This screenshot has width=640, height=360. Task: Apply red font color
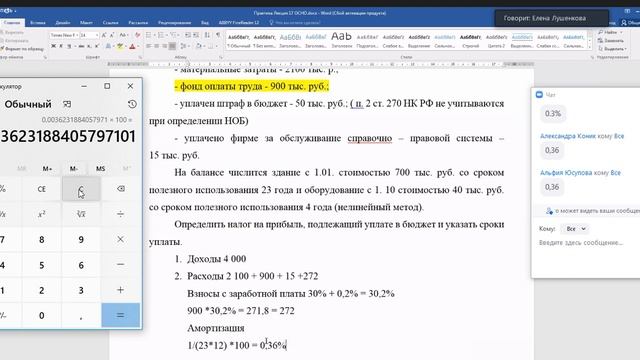[132, 46]
